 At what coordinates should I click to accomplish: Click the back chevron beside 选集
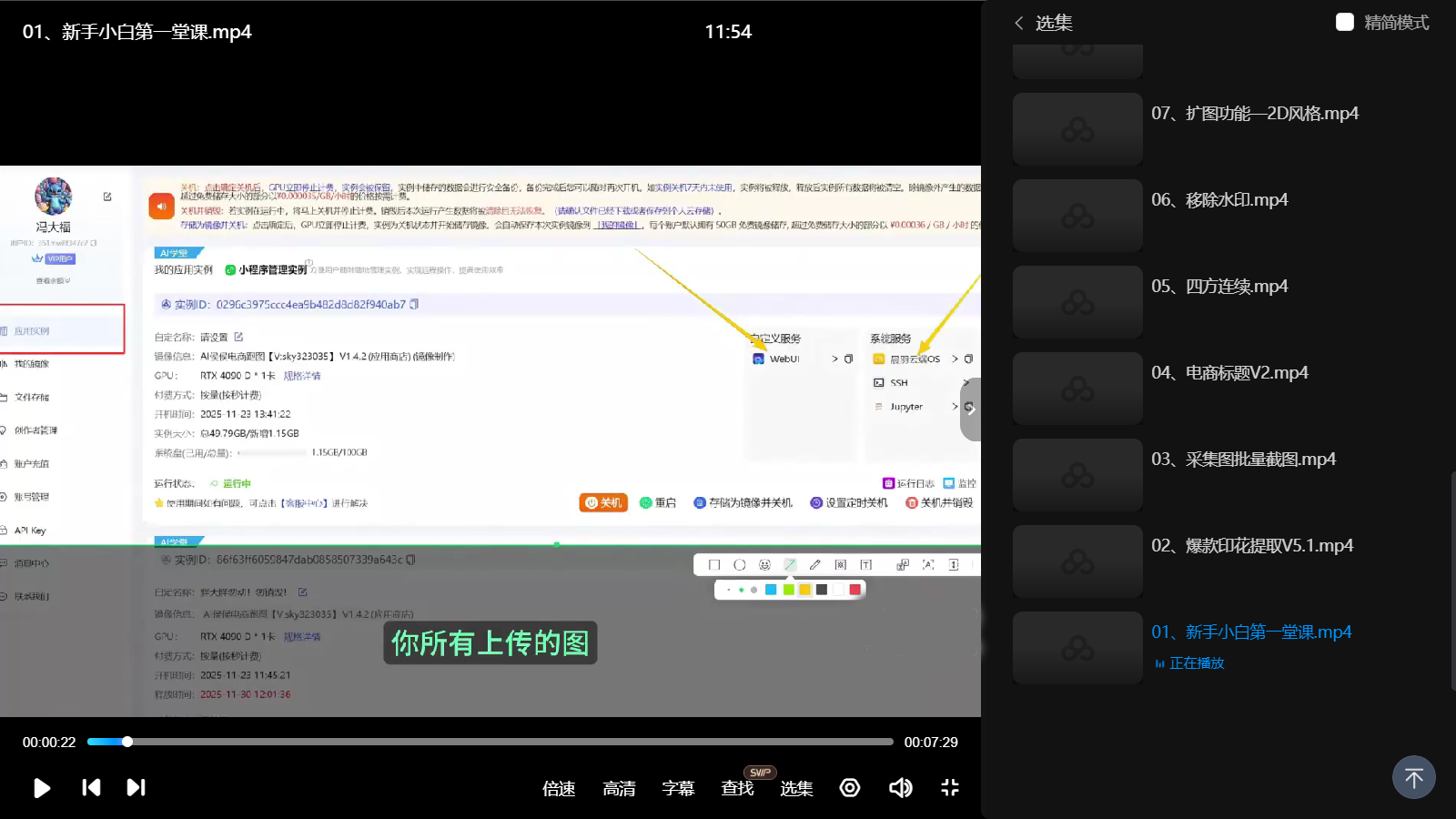point(1019,23)
